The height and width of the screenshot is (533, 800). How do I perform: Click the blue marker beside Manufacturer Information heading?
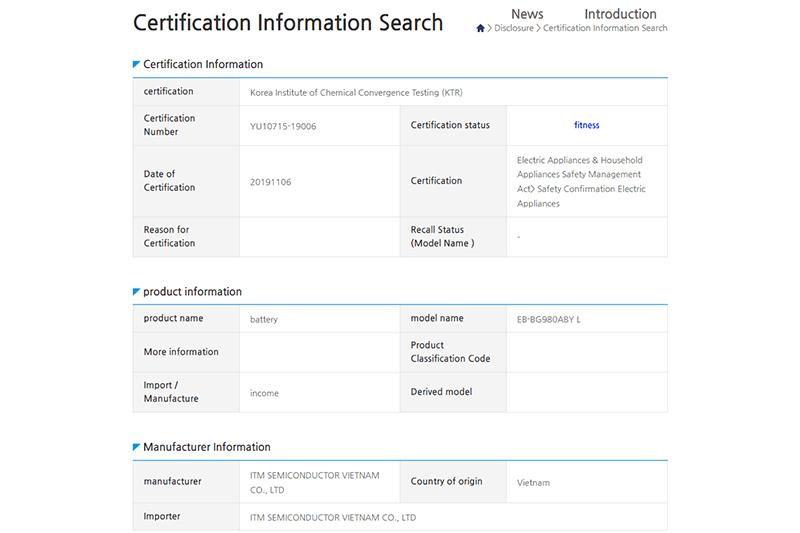(x=136, y=447)
